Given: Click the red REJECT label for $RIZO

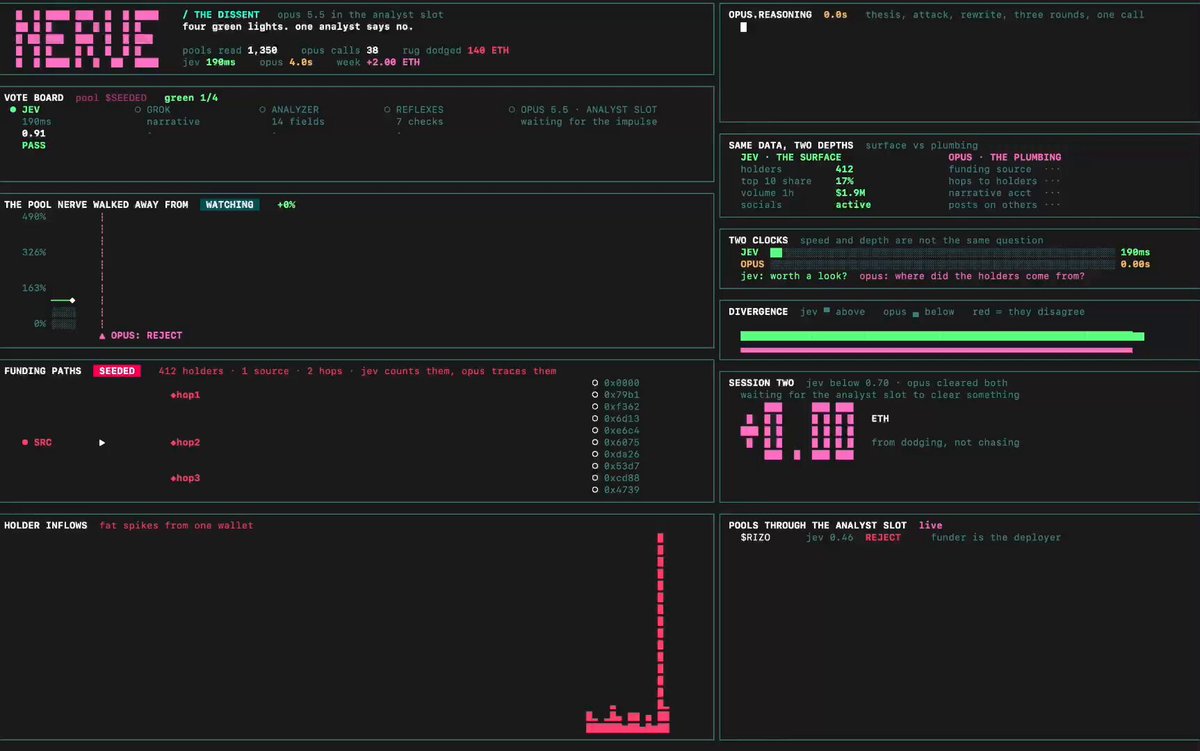Looking at the screenshot, I should [883, 537].
